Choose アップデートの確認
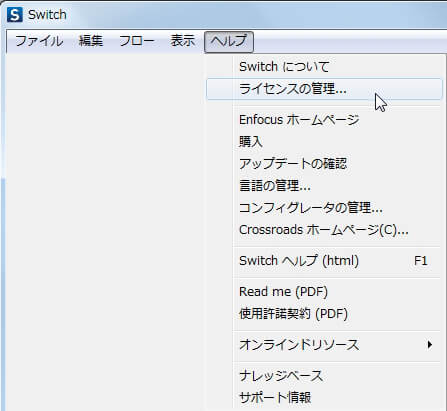This screenshot has width=447, height=411. pos(324,164)
